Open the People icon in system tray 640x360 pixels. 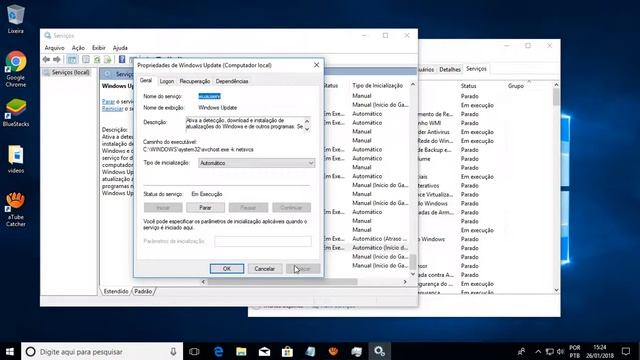(522, 351)
